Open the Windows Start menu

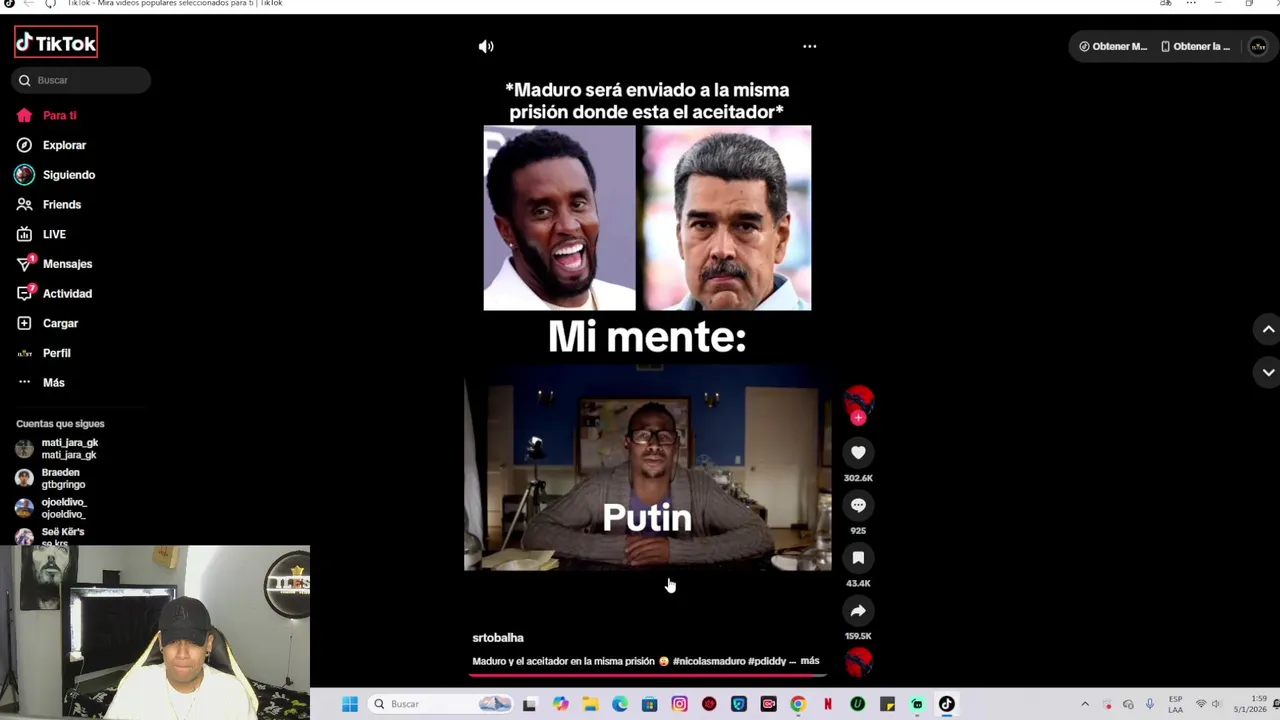[x=350, y=704]
